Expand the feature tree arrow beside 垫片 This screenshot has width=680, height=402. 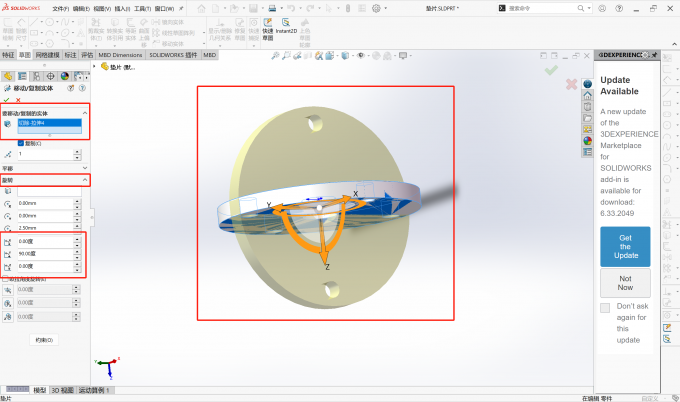click(x=95, y=66)
